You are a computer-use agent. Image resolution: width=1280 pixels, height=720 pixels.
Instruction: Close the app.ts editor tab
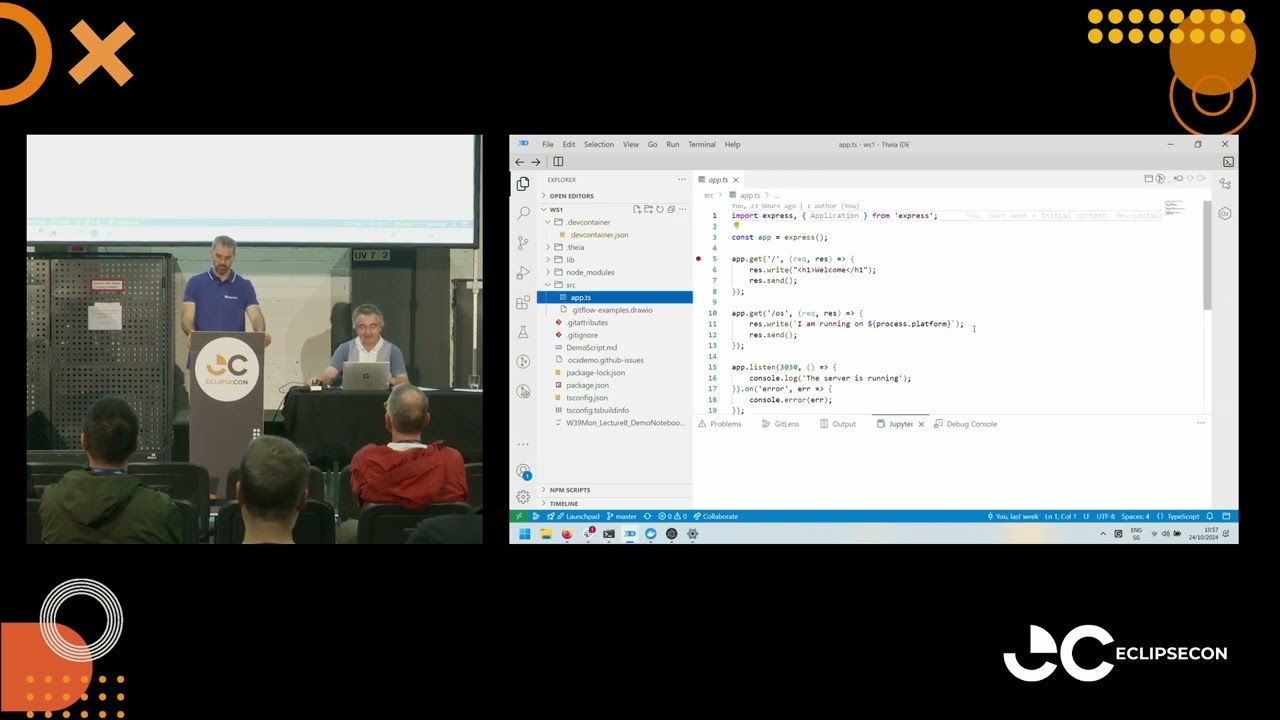735,180
